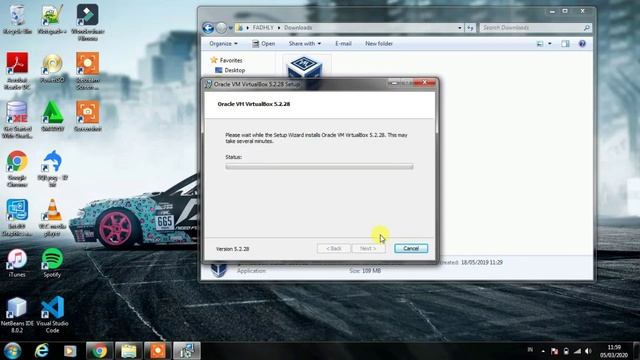Select Desktop in the navigation pane

tap(231, 70)
